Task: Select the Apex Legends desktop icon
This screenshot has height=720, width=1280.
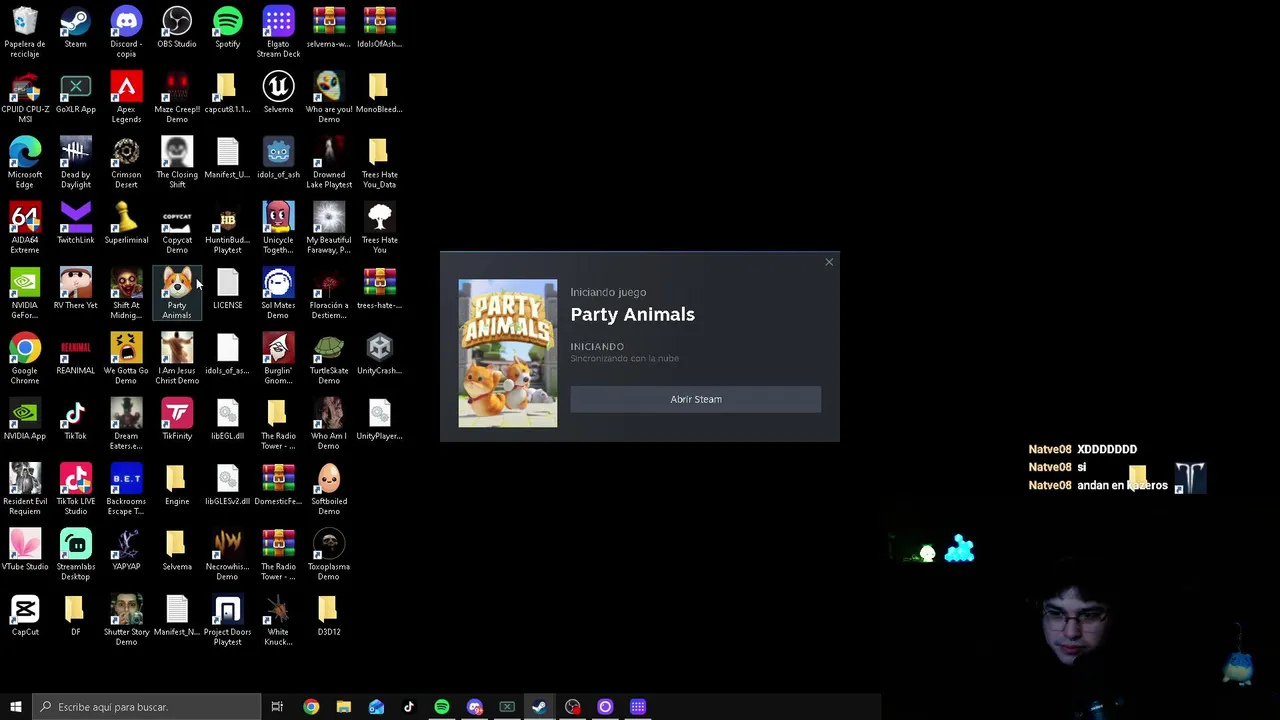Action: tap(126, 97)
